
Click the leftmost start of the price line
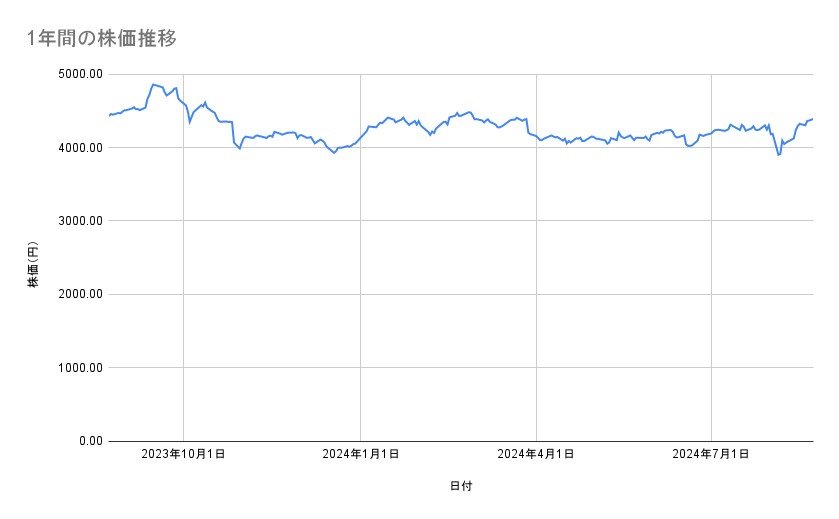pos(109,116)
